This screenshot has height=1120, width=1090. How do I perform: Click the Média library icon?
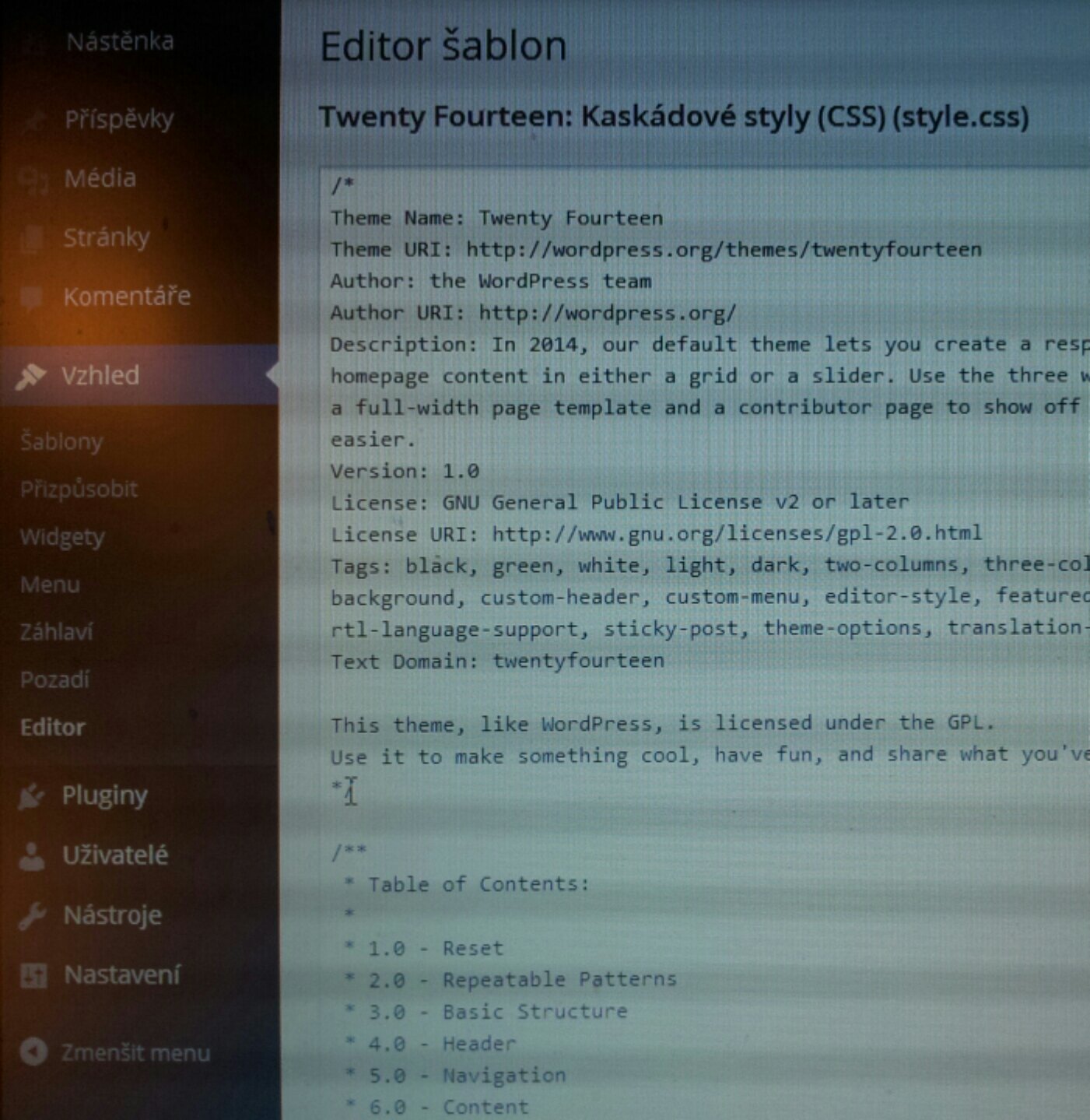coord(33,179)
